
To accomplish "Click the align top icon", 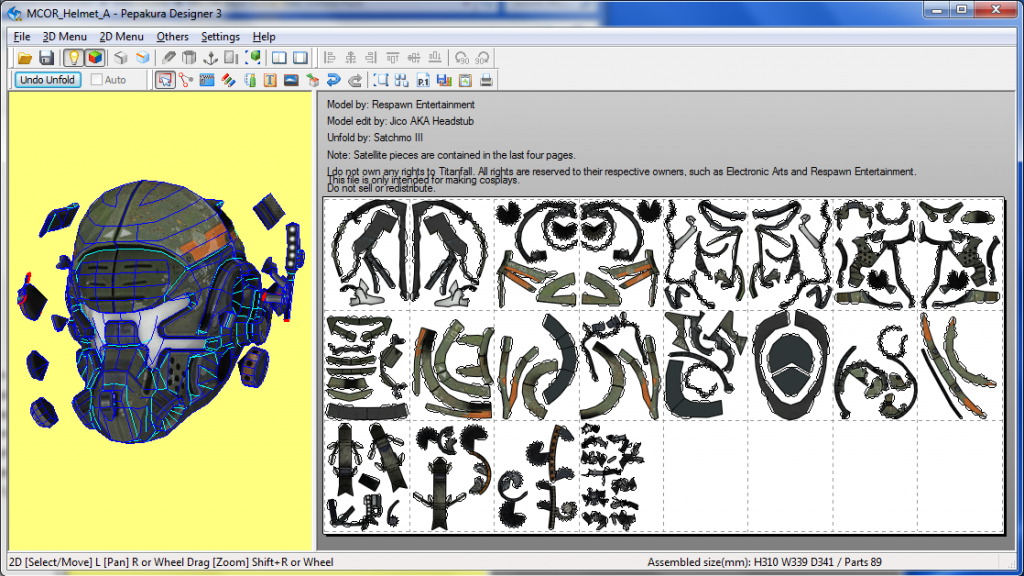I will click(x=392, y=58).
